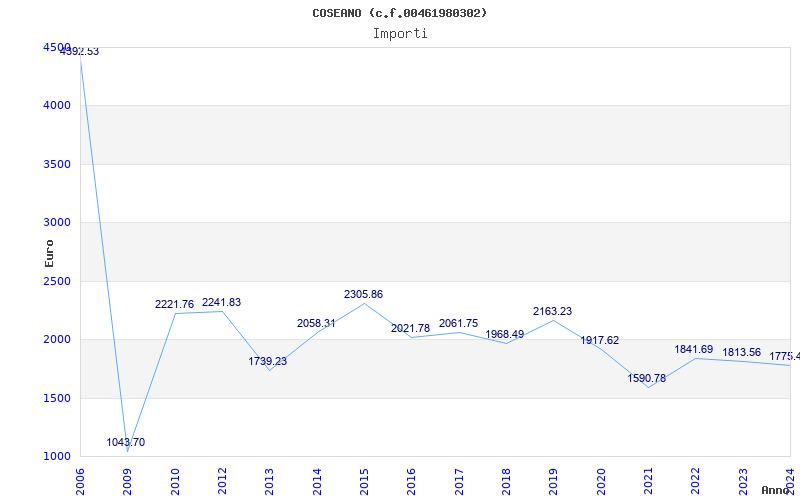The height and width of the screenshot is (500, 800).
Task: Select the 2058.31 data label
Action: 316,323
